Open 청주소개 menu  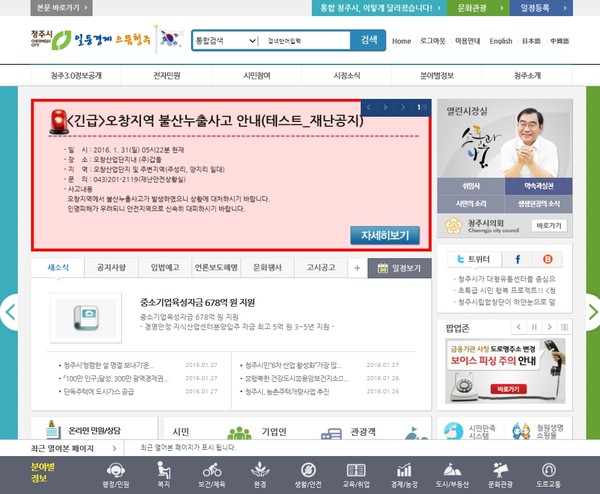pos(527,75)
